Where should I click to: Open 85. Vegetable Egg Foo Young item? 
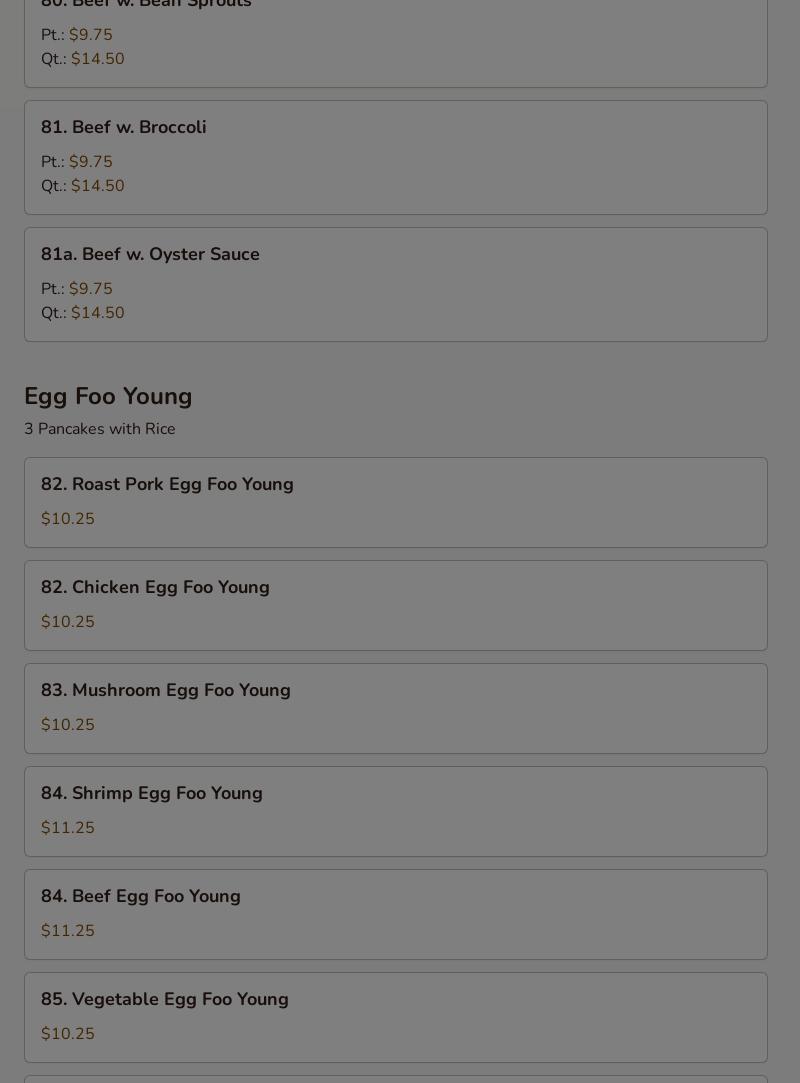click(396, 1017)
